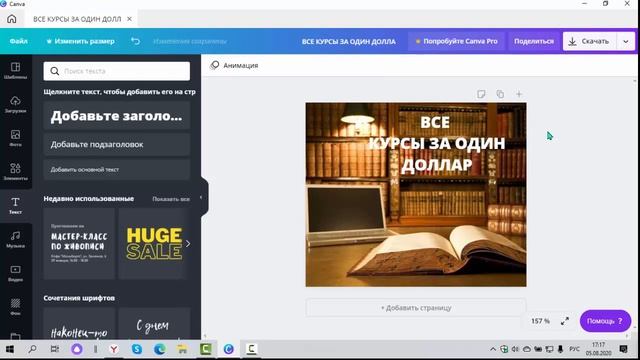Click the text search field
The image size is (640, 360).
click(117, 71)
